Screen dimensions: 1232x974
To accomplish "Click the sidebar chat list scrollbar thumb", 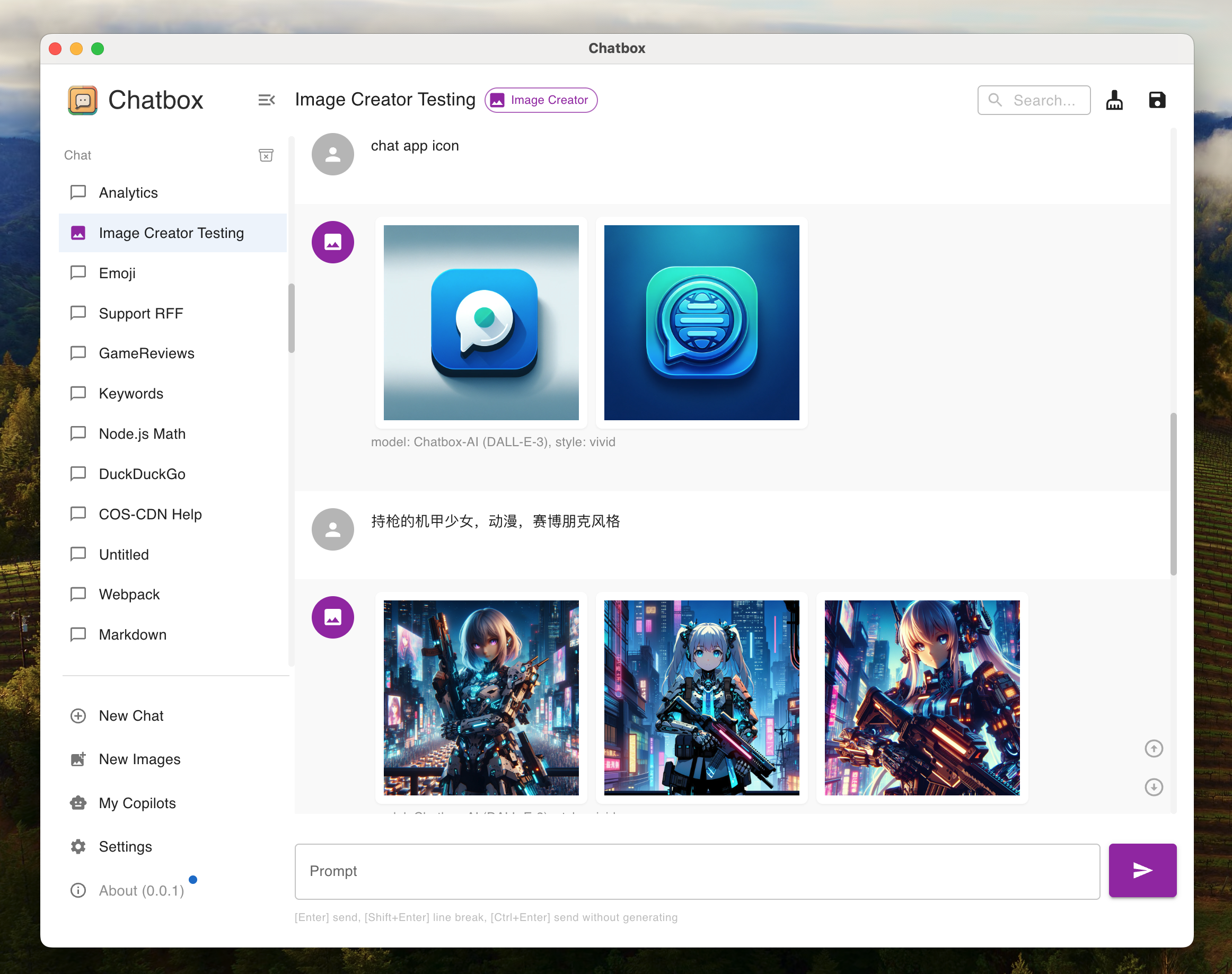I will 292,318.
